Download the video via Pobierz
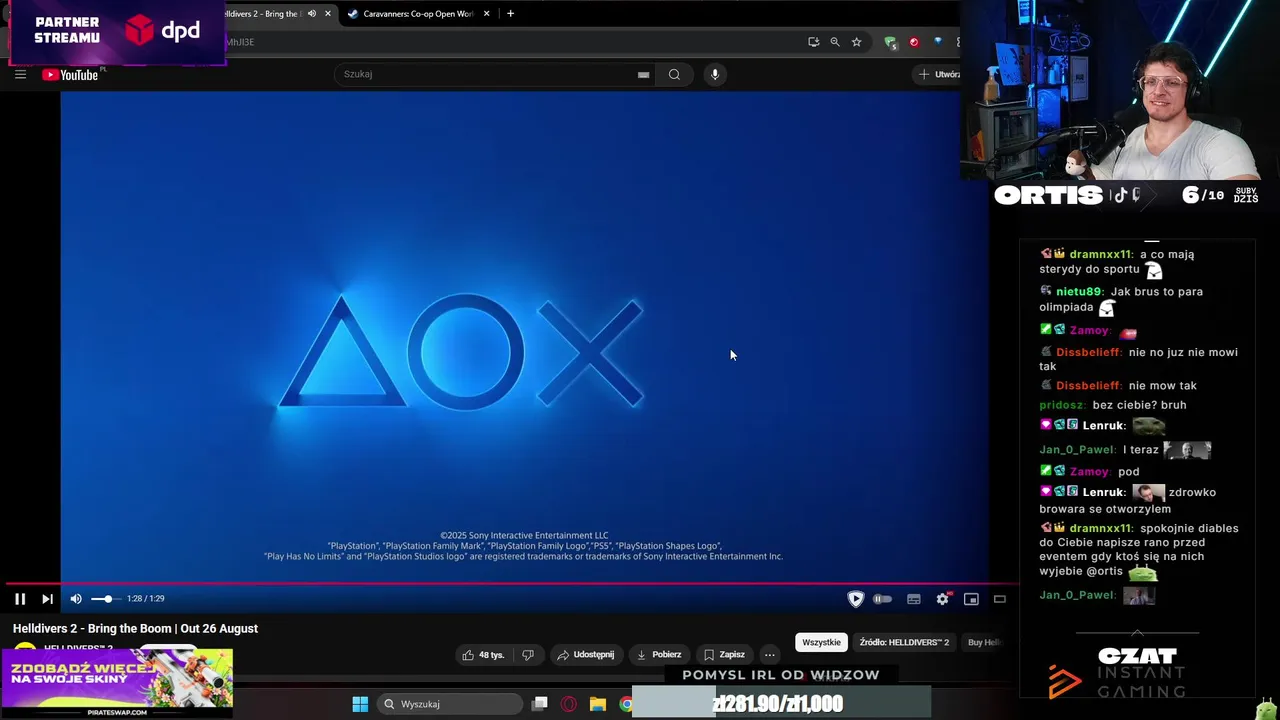 tap(659, 655)
